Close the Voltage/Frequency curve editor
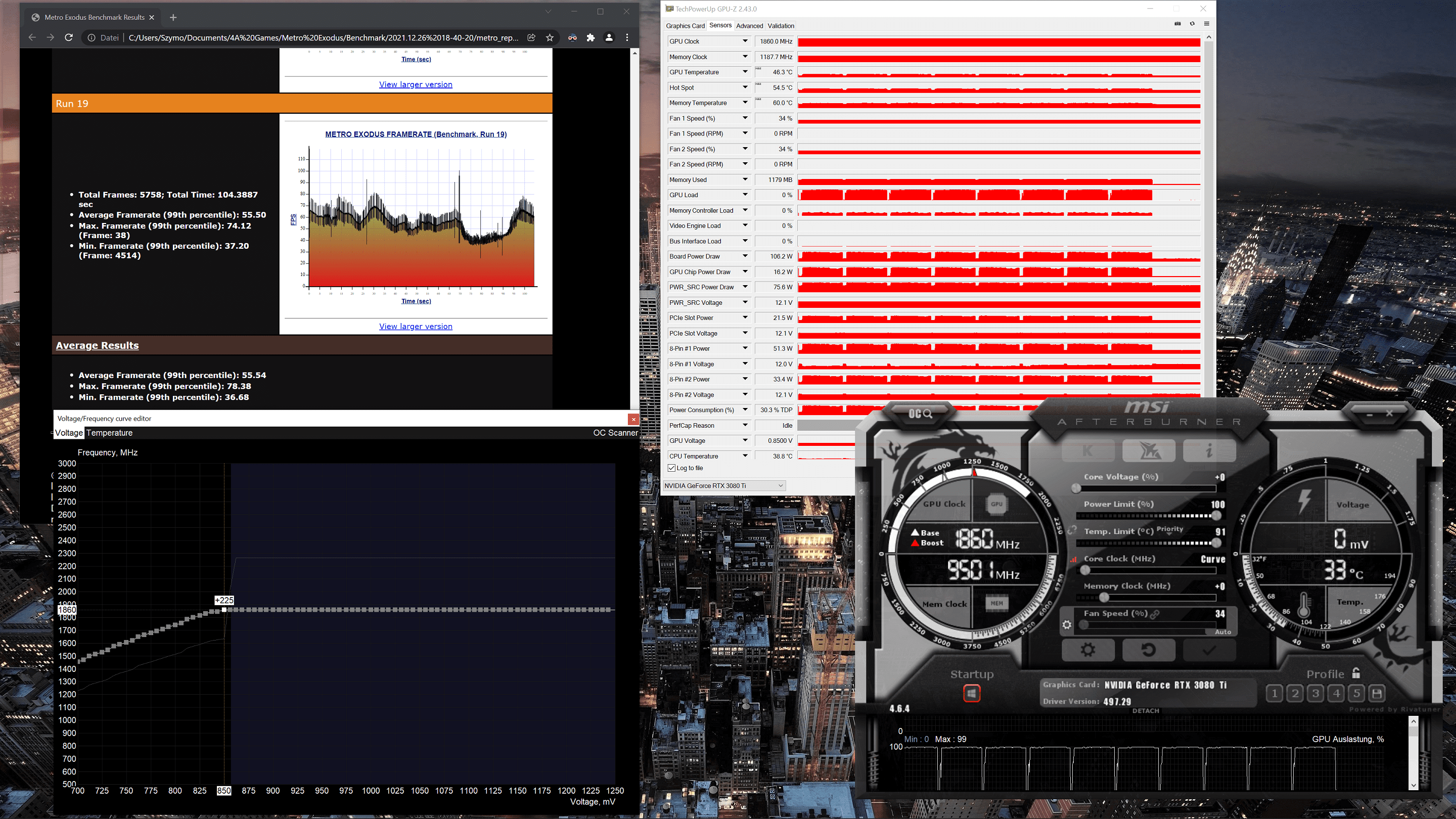Image resolution: width=1456 pixels, height=819 pixels. tap(633, 419)
